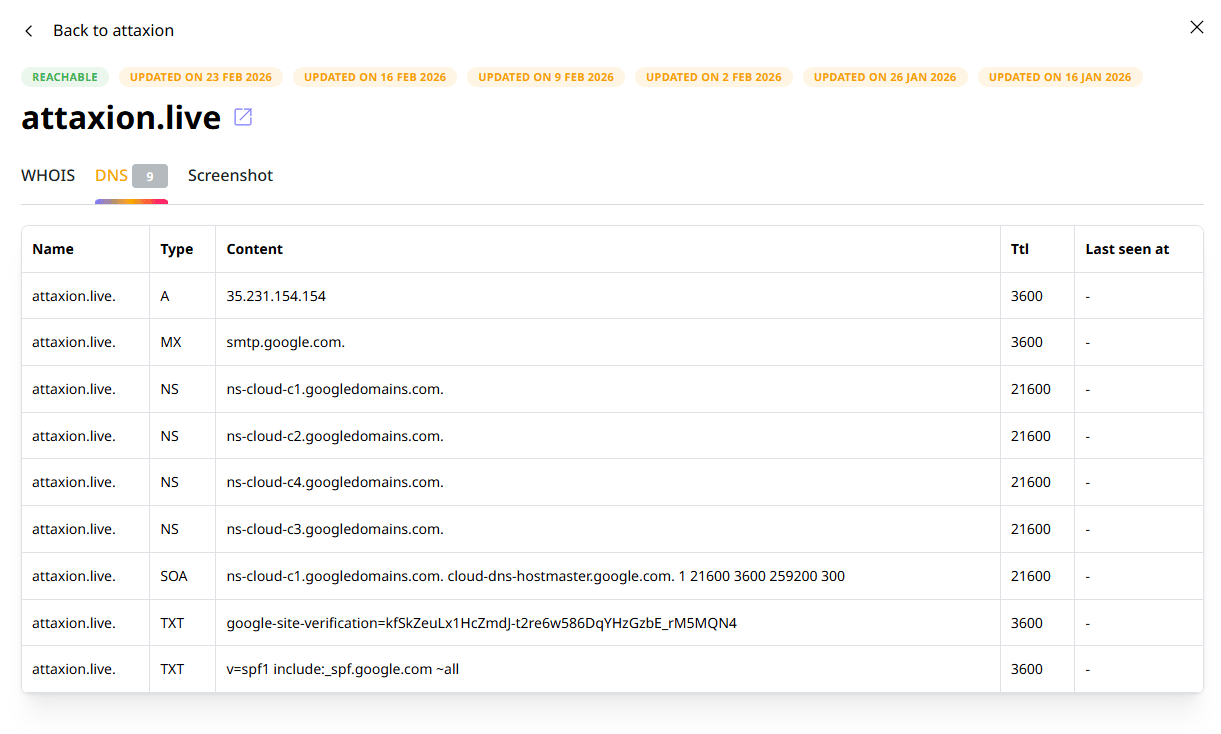The width and height of the screenshot is (1221, 734).
Task: Click the UPDATED ON 2 FEB 2026 badge
Action: 713,76
